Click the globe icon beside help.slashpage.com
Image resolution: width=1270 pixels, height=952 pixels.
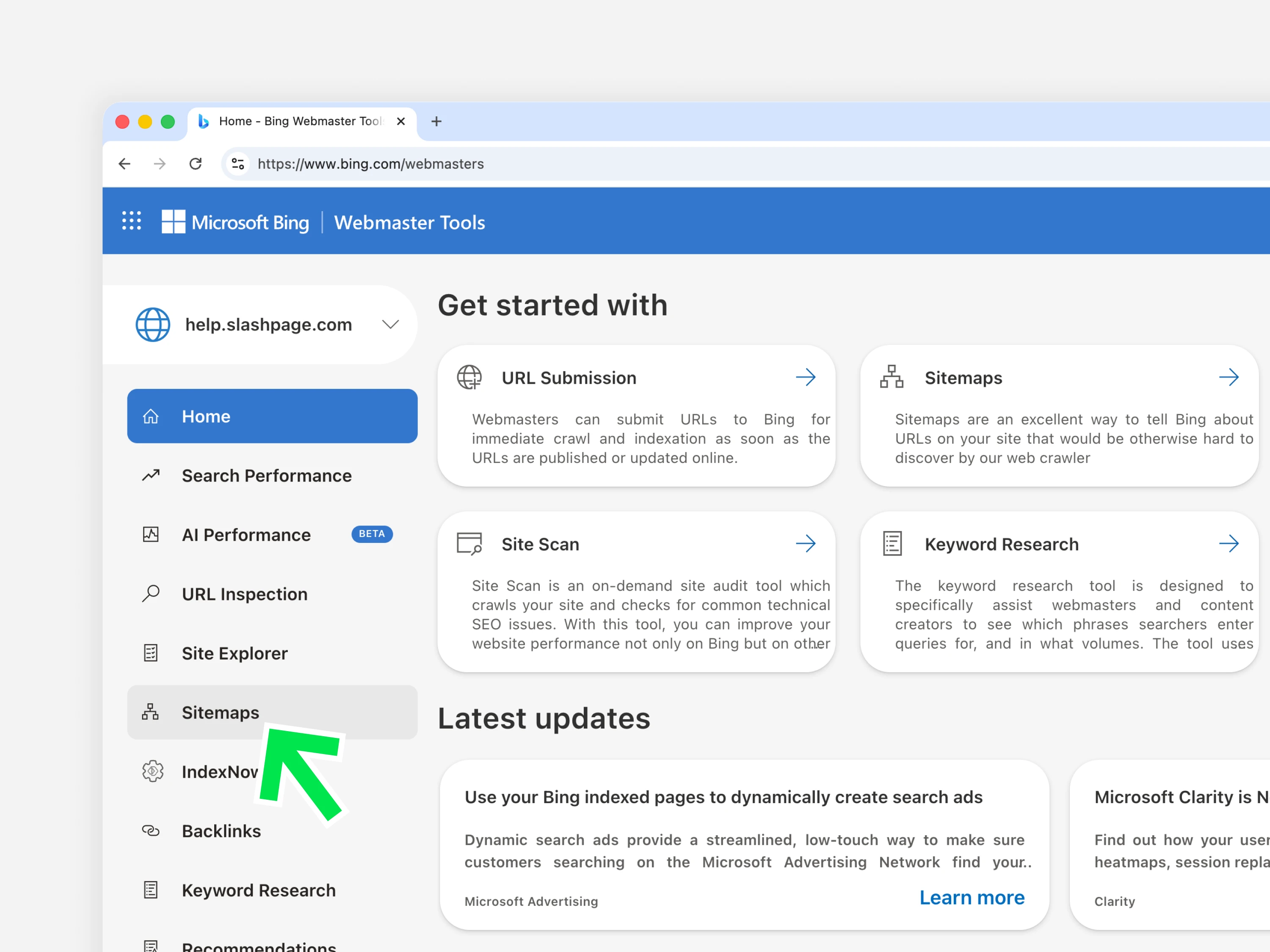click(x=153, y=325)
